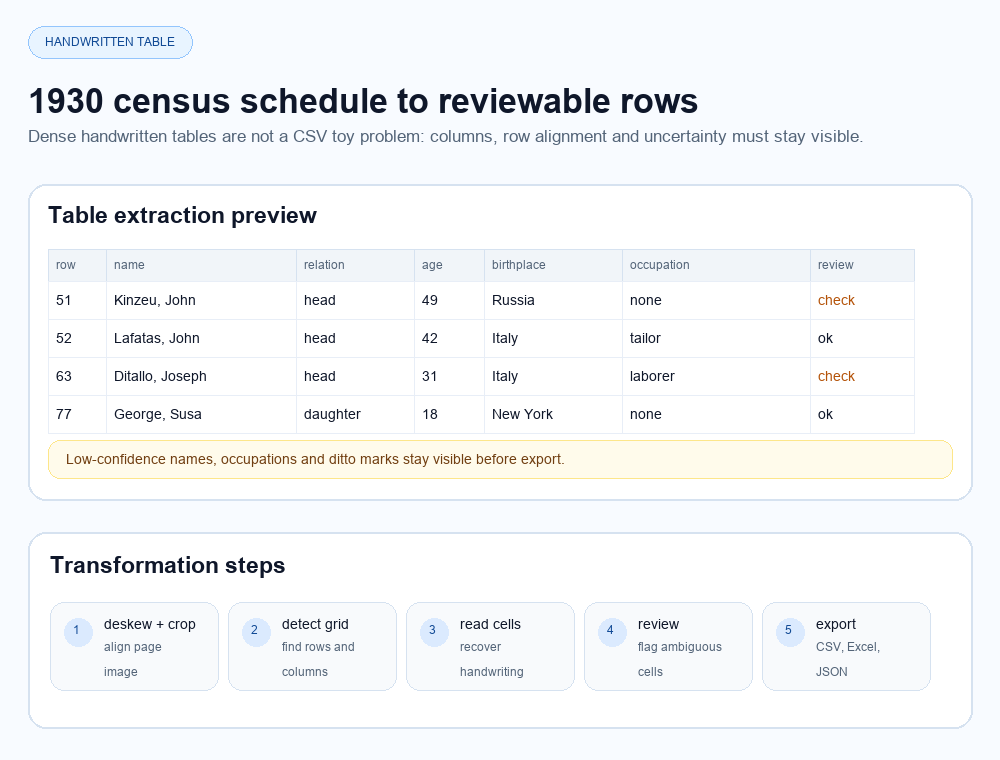The height and width of the screenshot is (760, 1000).
Task: Toggle the check flag on Kinzeu, John row
Action: [836, 300]
